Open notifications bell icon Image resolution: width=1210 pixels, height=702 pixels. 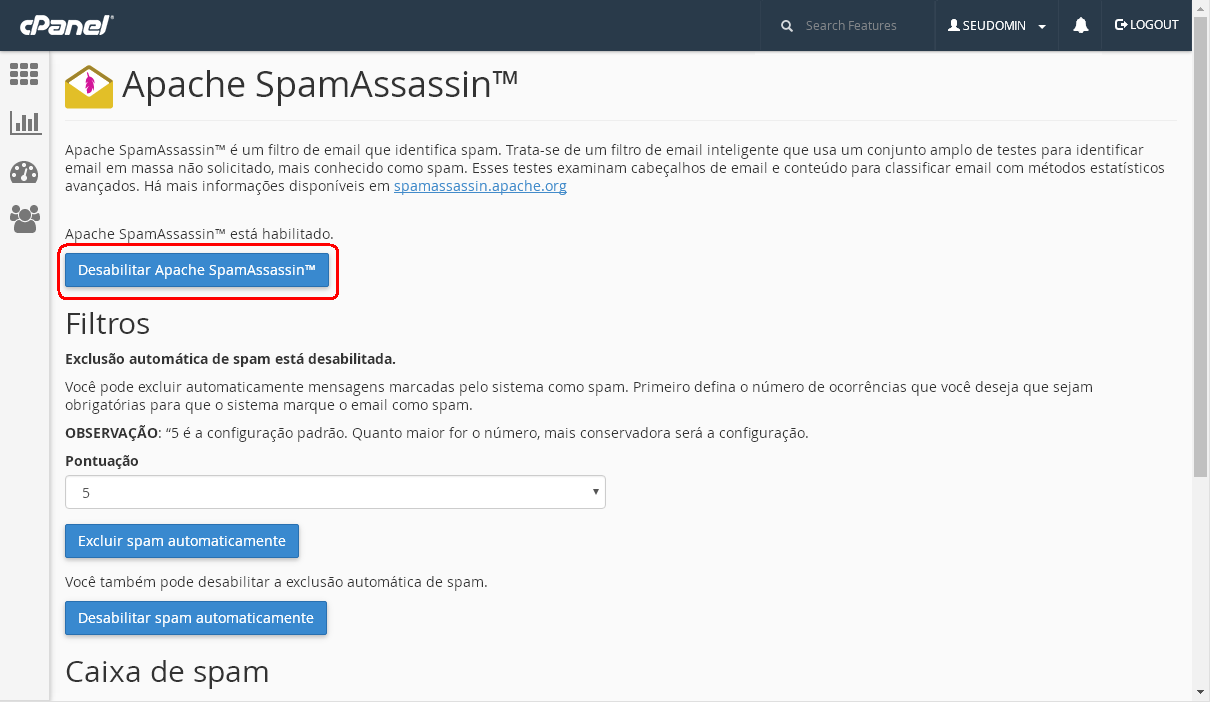click(1080, 26)
